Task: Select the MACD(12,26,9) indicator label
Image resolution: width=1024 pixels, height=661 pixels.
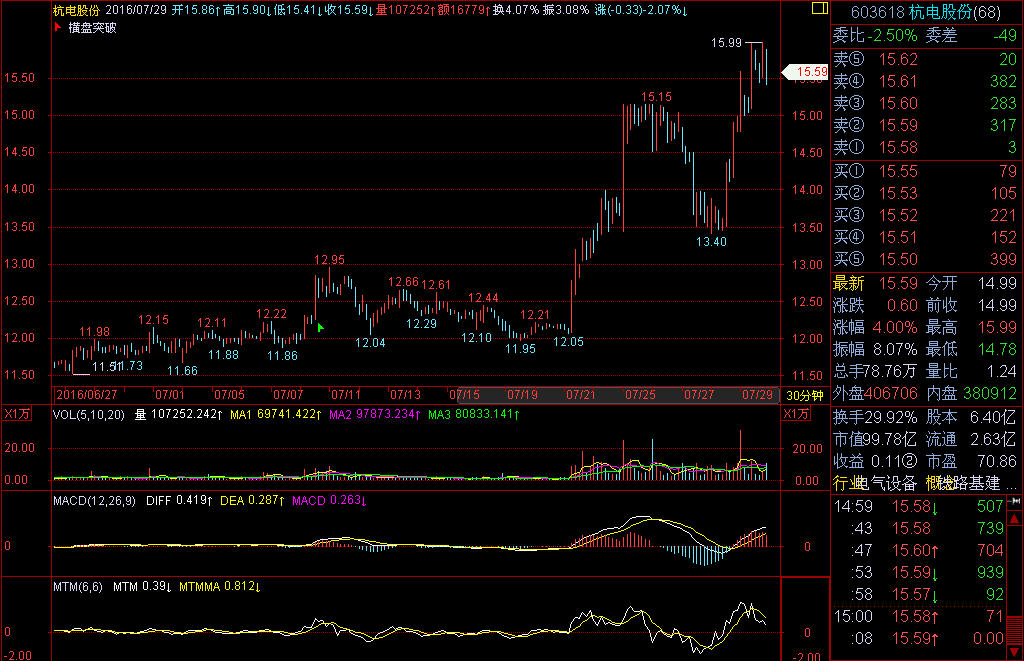Action: 96,500
